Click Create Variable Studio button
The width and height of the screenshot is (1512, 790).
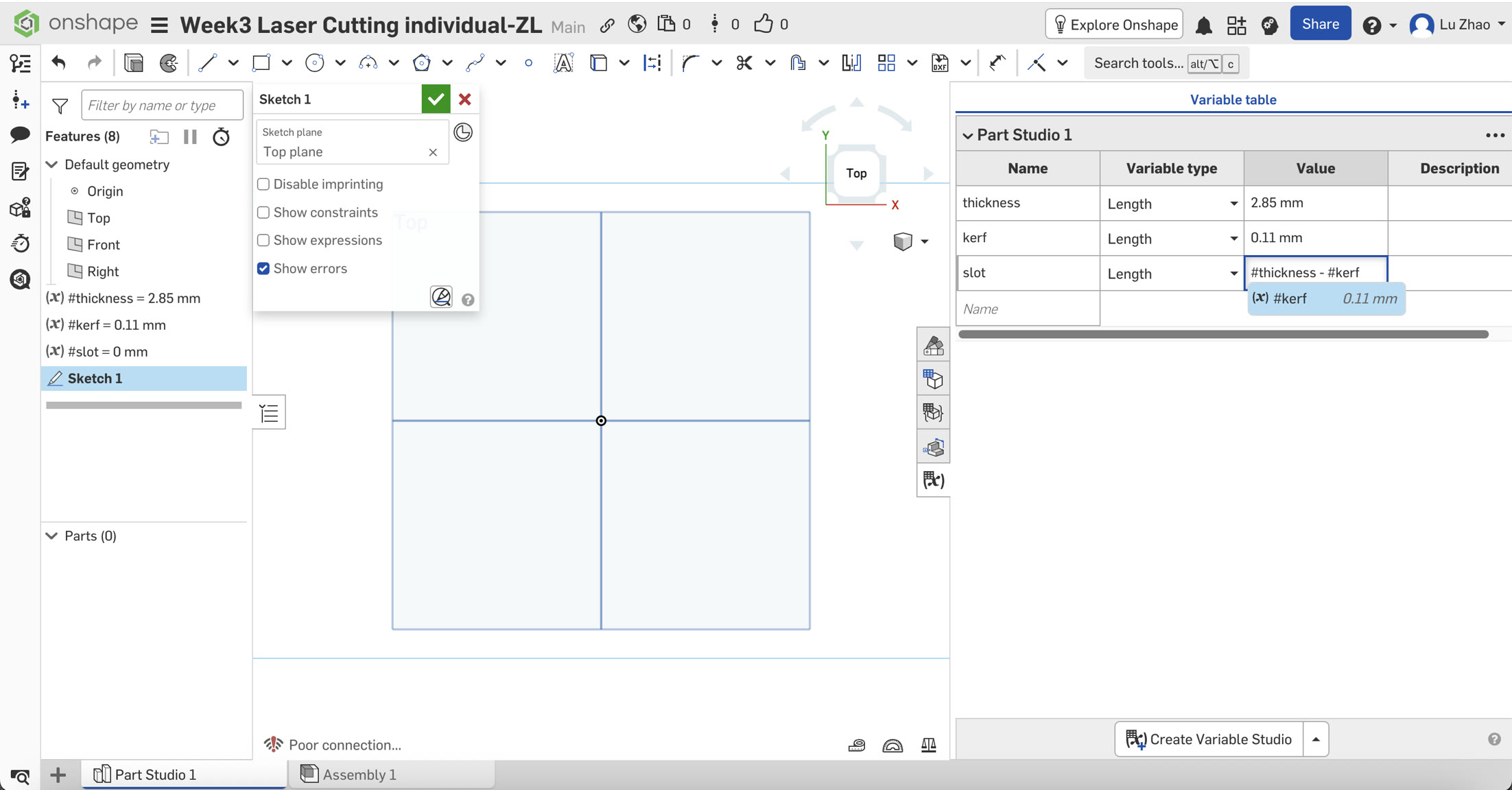(1209, 739)
